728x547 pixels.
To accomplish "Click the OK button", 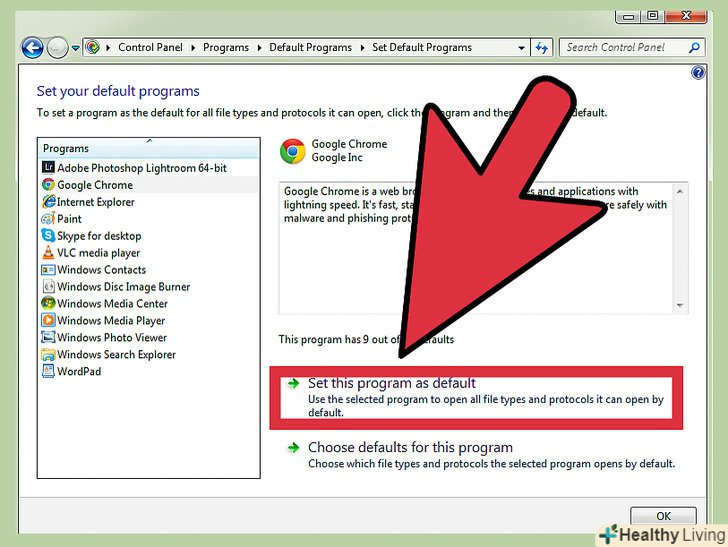I will pos(663,516).
